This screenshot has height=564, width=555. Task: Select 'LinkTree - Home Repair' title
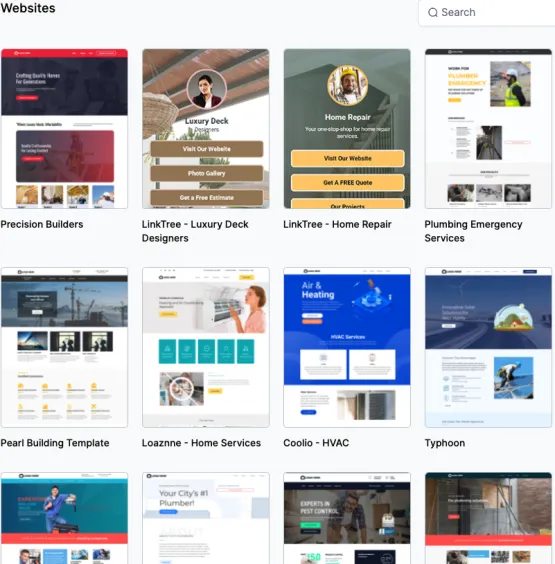pyautogui.click(x=337, y=224)
